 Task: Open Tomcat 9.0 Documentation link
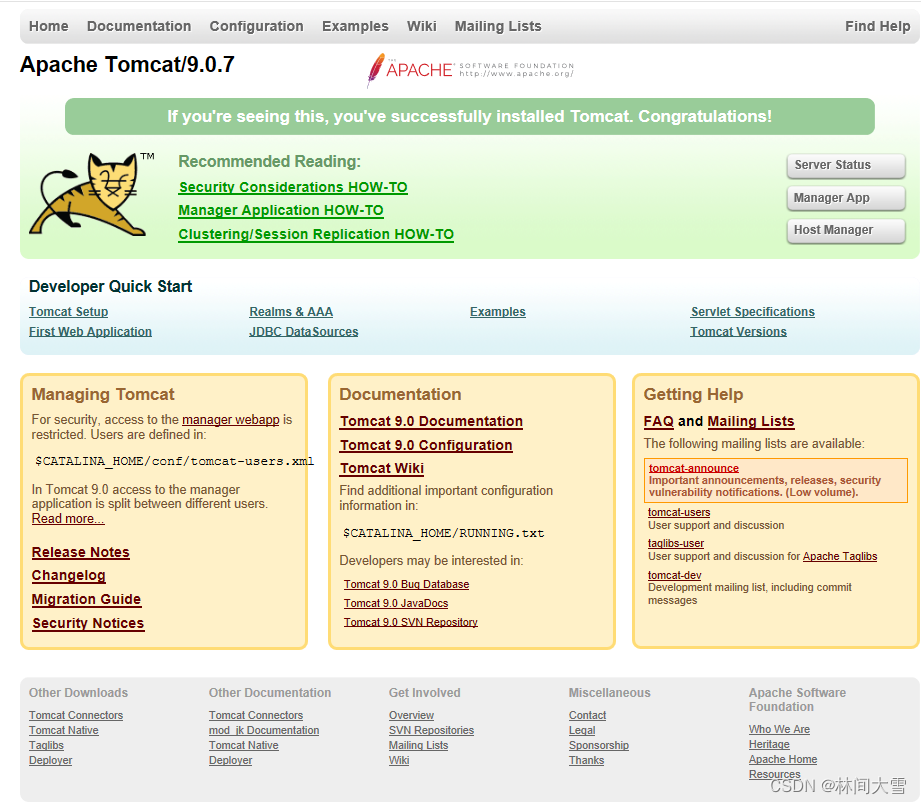point(431,422)
